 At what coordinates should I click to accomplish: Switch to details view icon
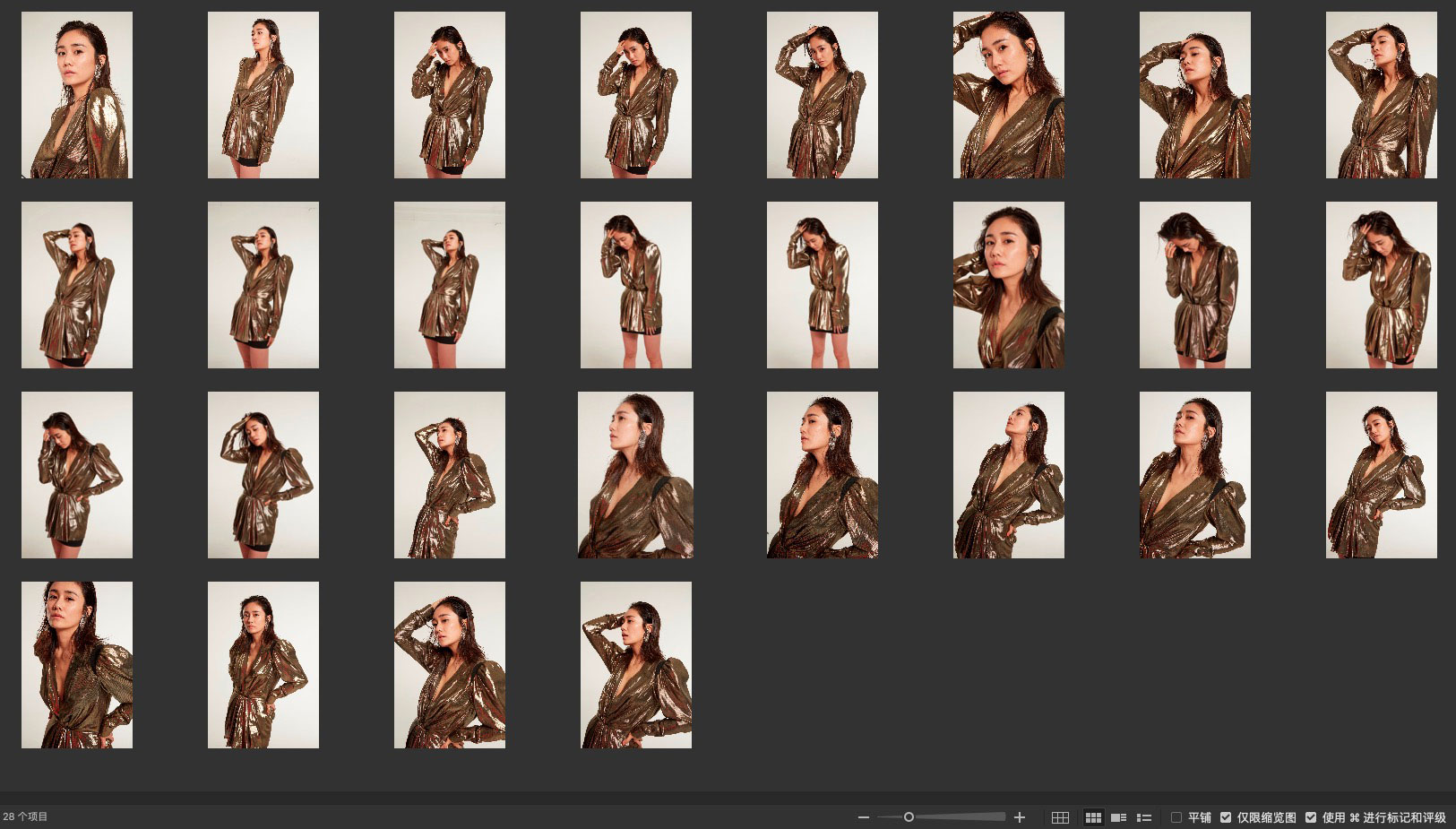point(1118,817)
